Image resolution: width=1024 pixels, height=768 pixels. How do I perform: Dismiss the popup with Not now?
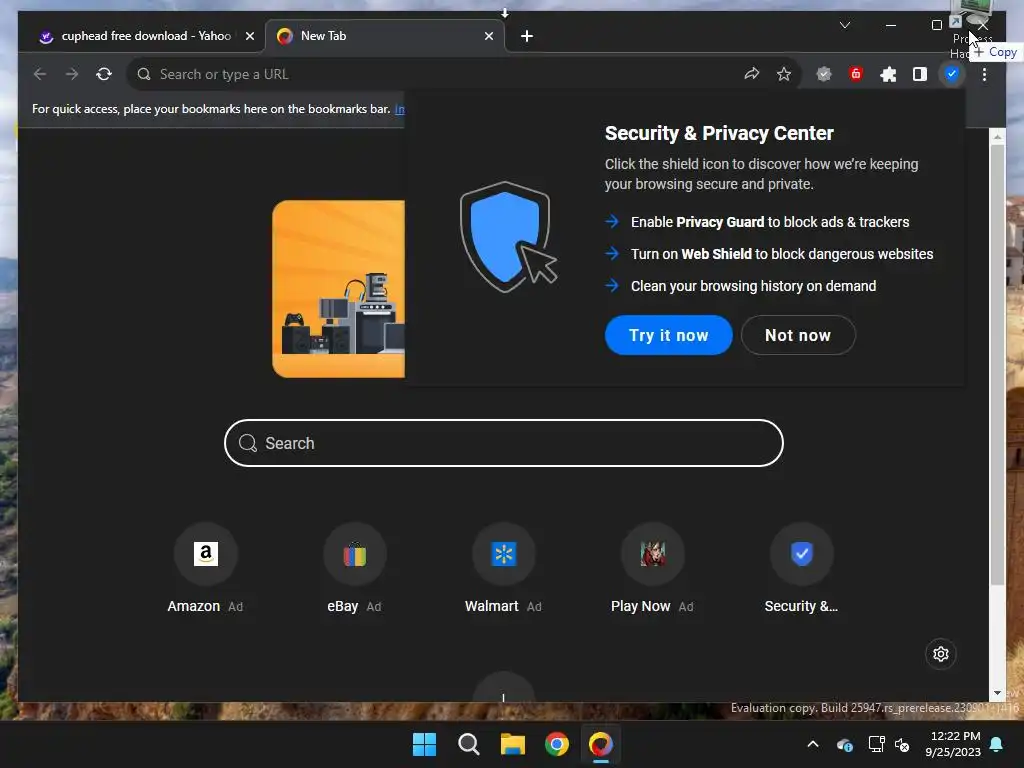(x=798, y=335)
